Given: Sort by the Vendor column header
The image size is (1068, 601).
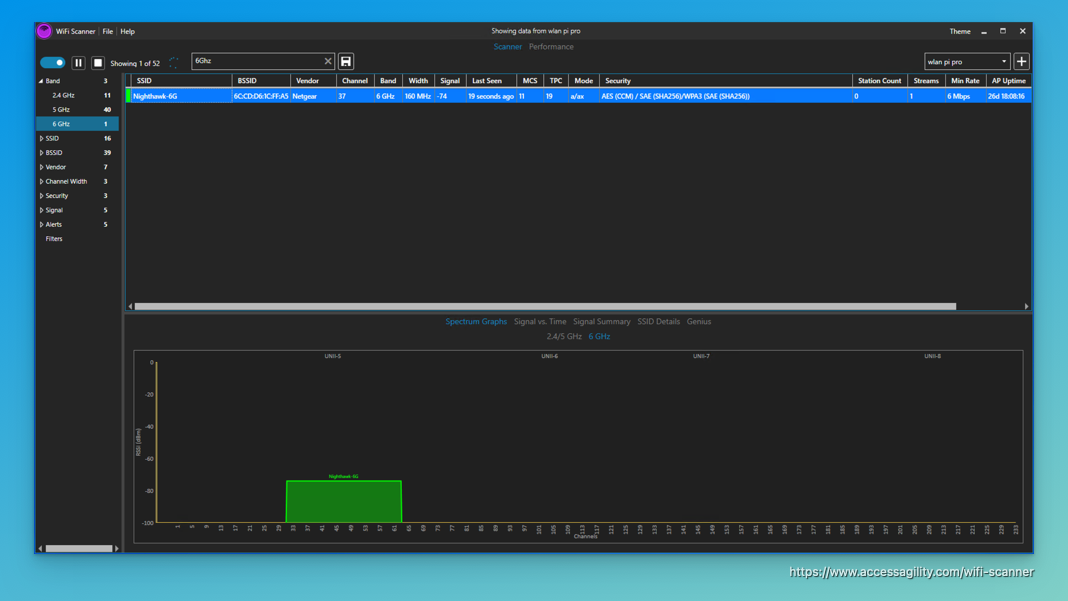Looking at the screenshot, I should pos(313,81).
